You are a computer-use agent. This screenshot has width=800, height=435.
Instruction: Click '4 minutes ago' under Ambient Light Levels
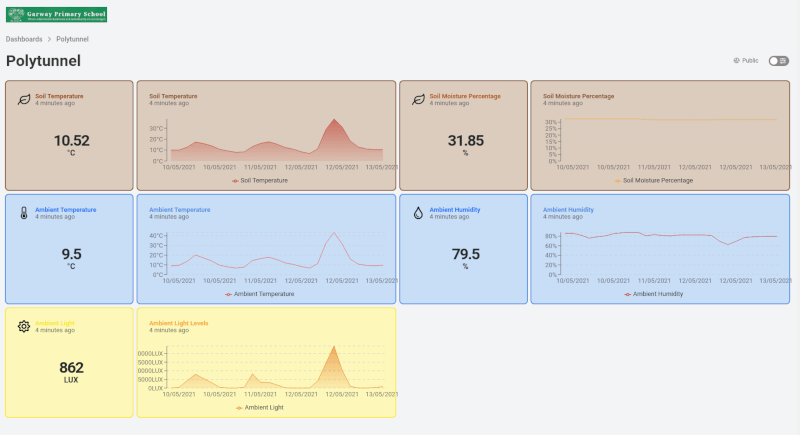169,330
